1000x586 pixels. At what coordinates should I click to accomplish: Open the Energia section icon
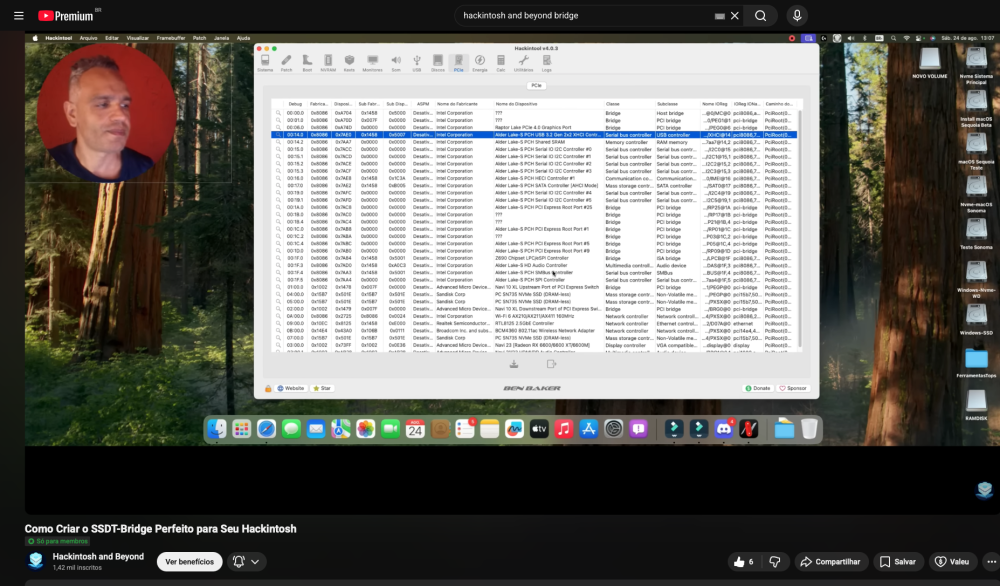480,62
